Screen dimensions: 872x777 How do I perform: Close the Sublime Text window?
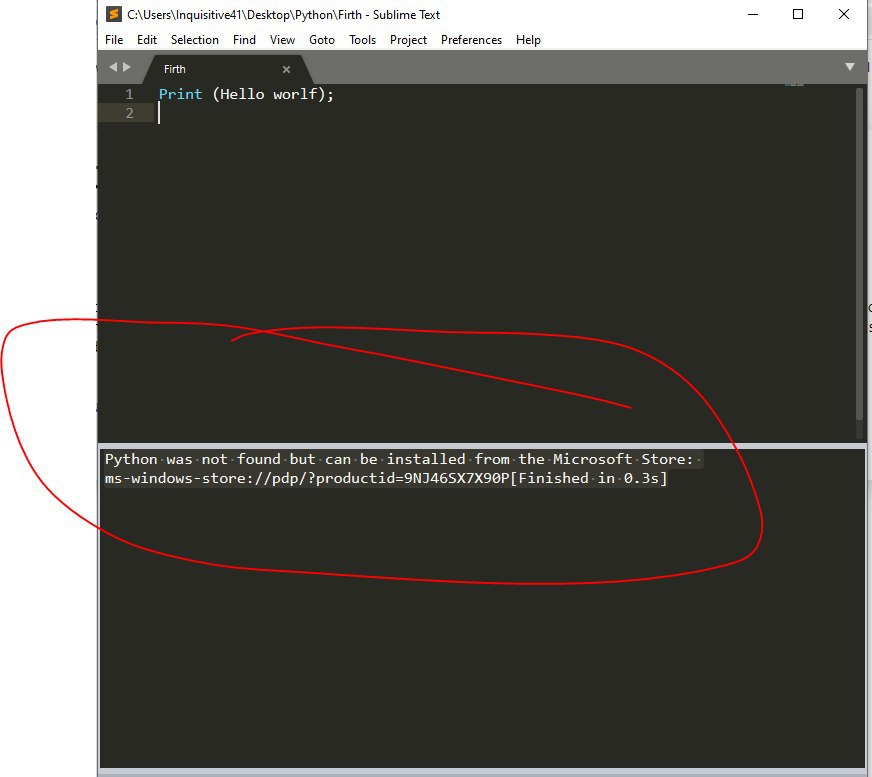click(844, 14)
